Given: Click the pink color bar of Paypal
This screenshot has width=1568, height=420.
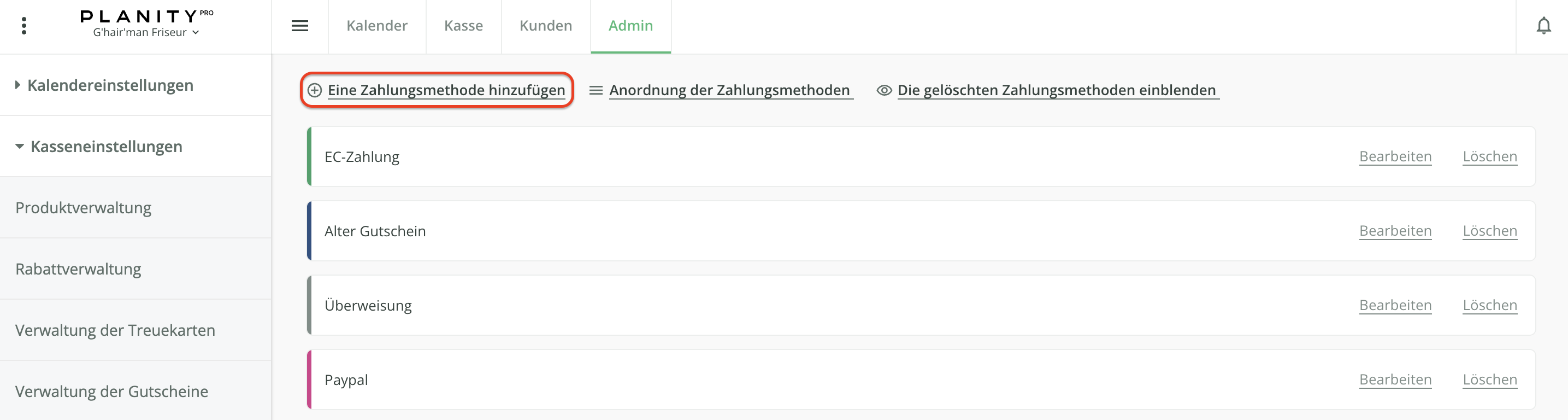Looking at the screenshot, I should click(x=309, y=379).
